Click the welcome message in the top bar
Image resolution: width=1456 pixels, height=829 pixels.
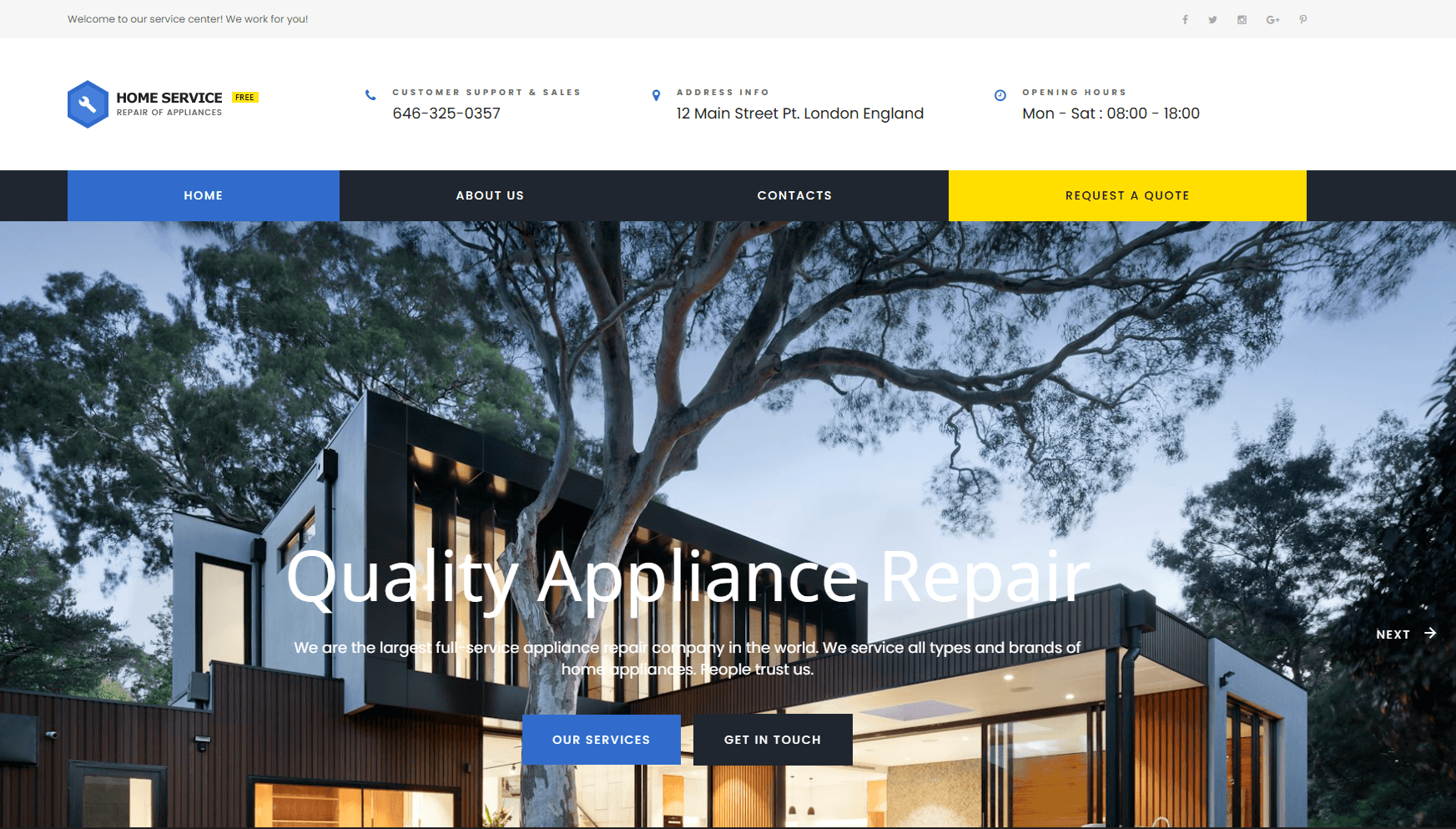pos(188,19)
